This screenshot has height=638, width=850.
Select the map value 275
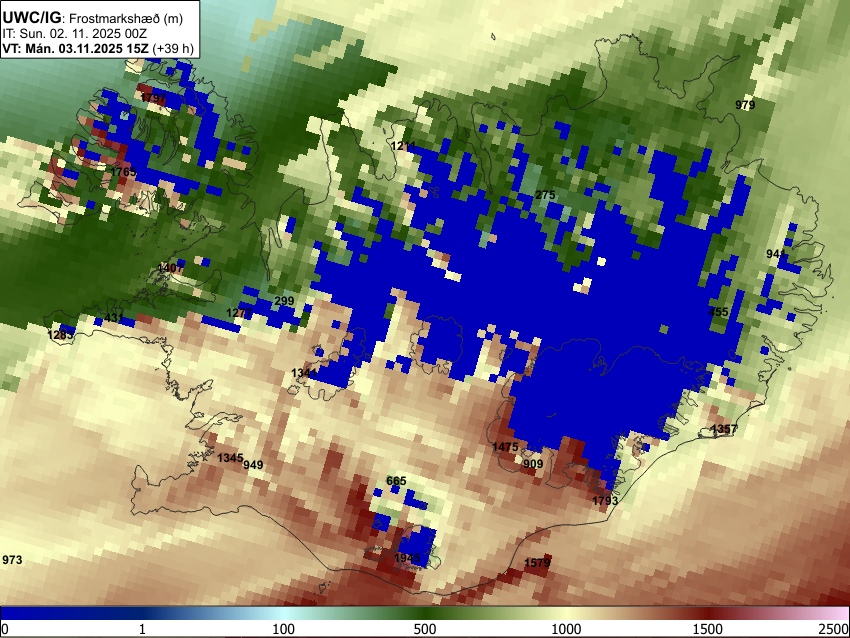pos(545,195)
